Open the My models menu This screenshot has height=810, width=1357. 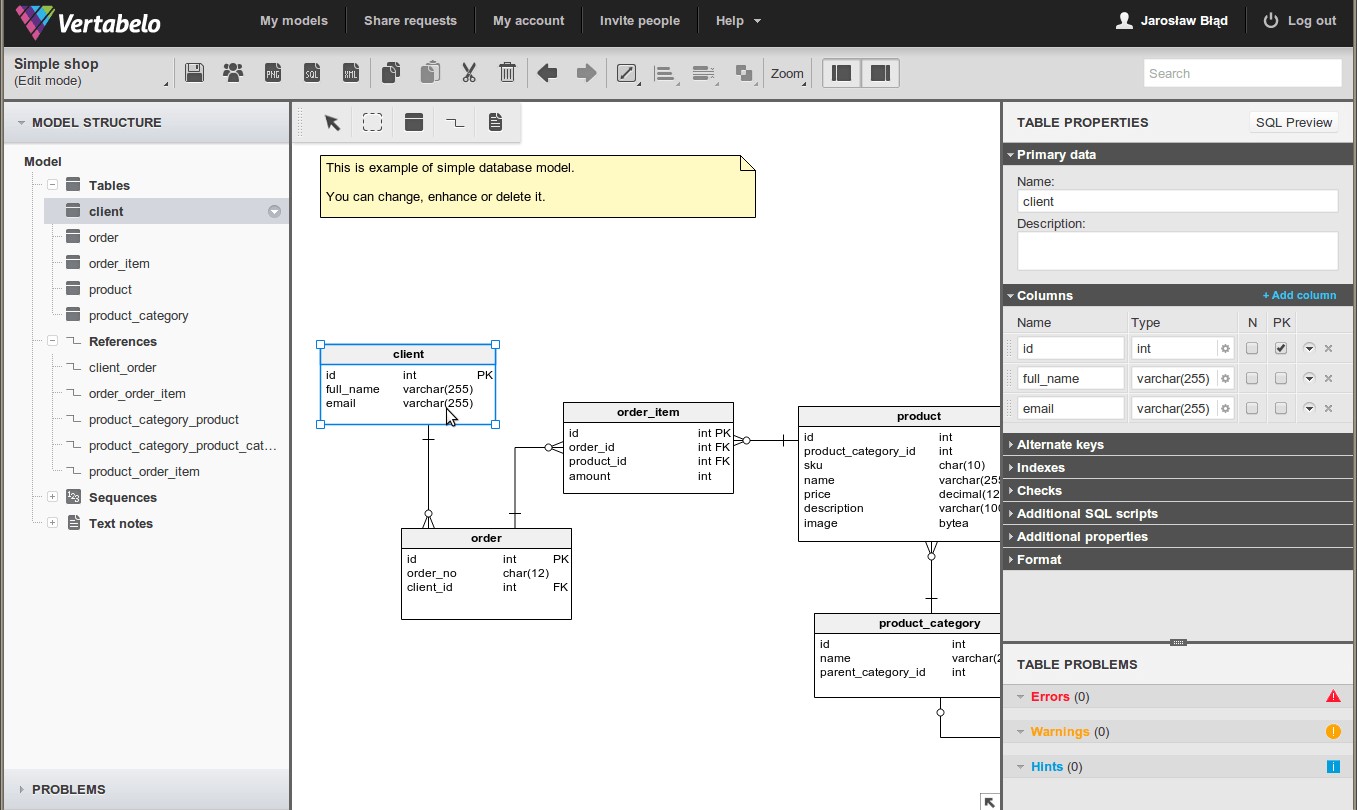[293, 21]
